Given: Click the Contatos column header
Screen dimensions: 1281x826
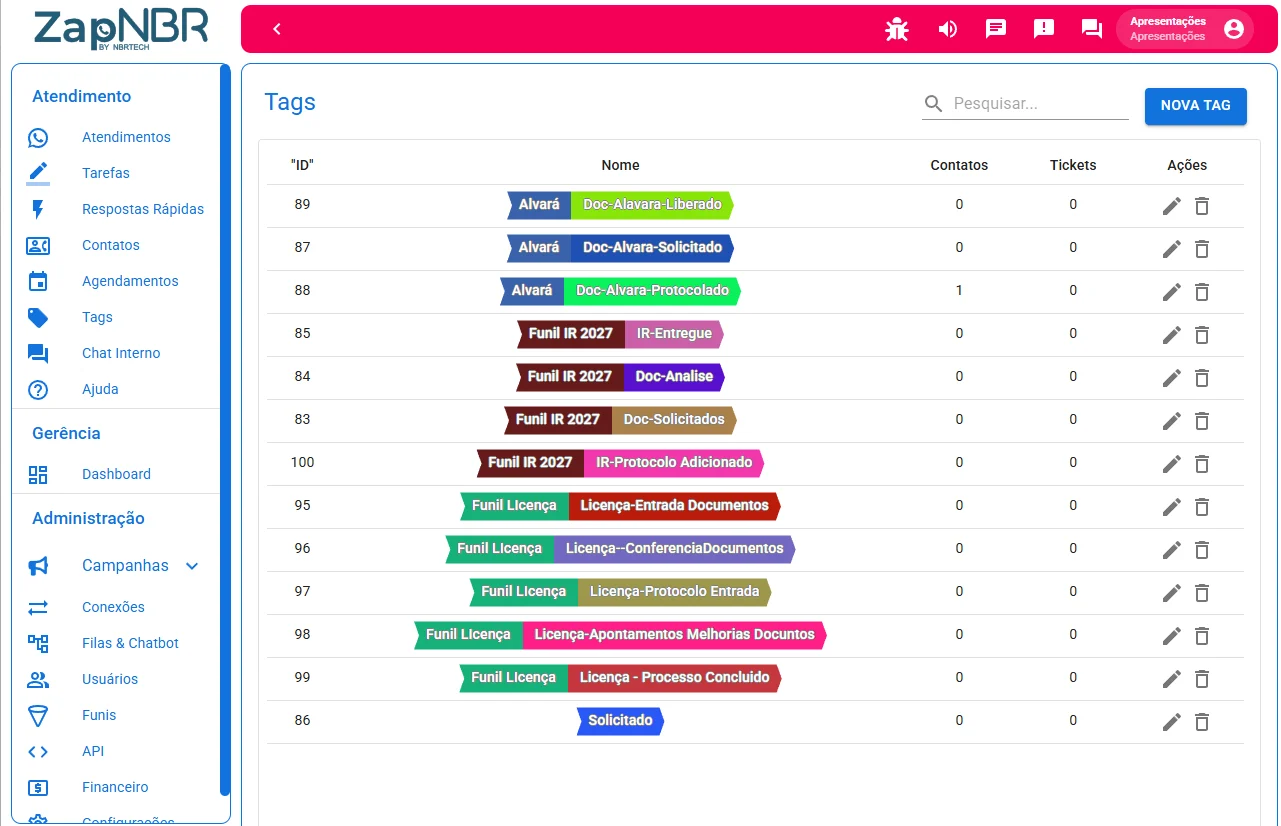Looking at the screenshot, I should pos(959,165).
